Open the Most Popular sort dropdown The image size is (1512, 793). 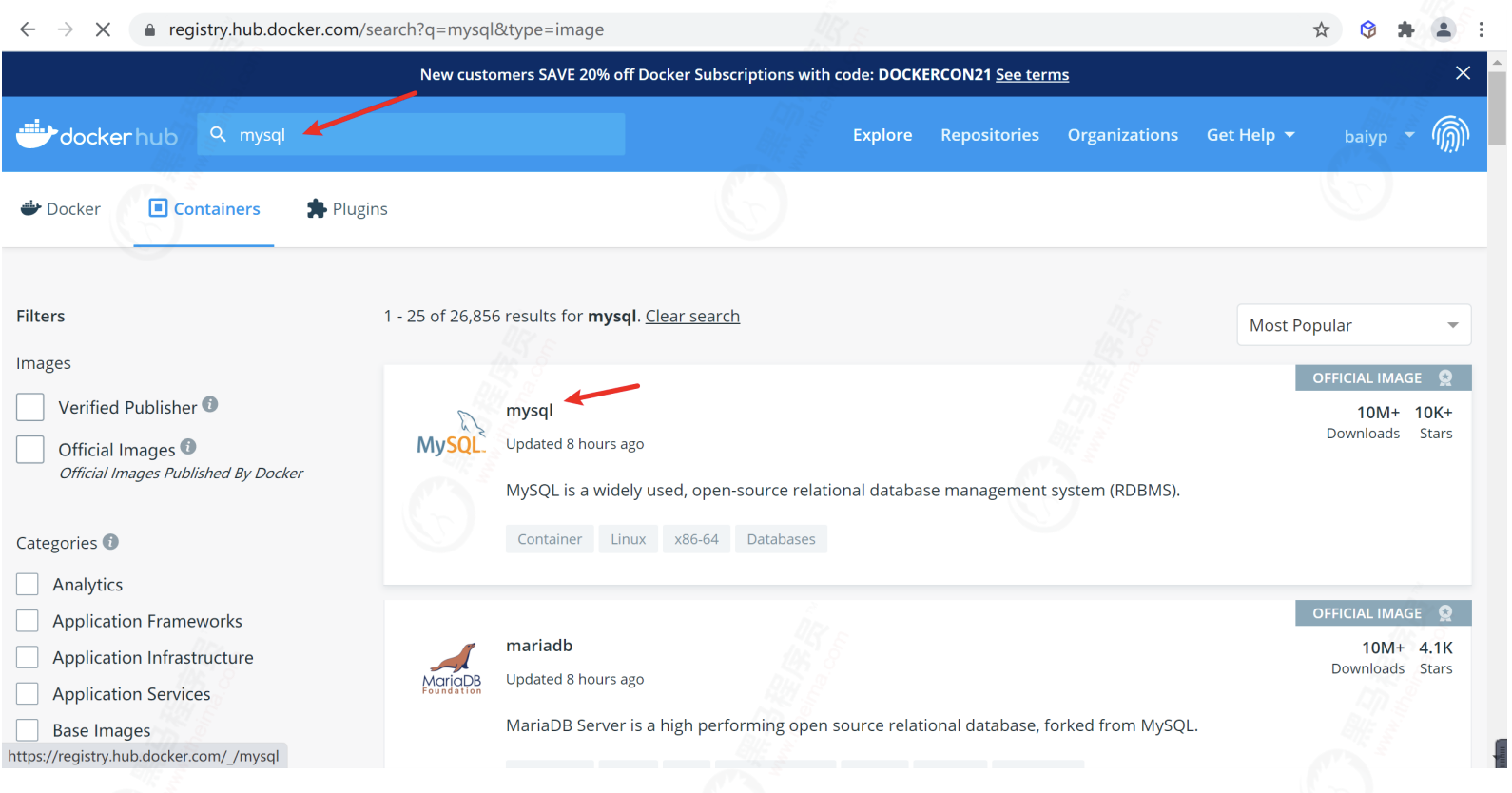tap(1353, 325)
